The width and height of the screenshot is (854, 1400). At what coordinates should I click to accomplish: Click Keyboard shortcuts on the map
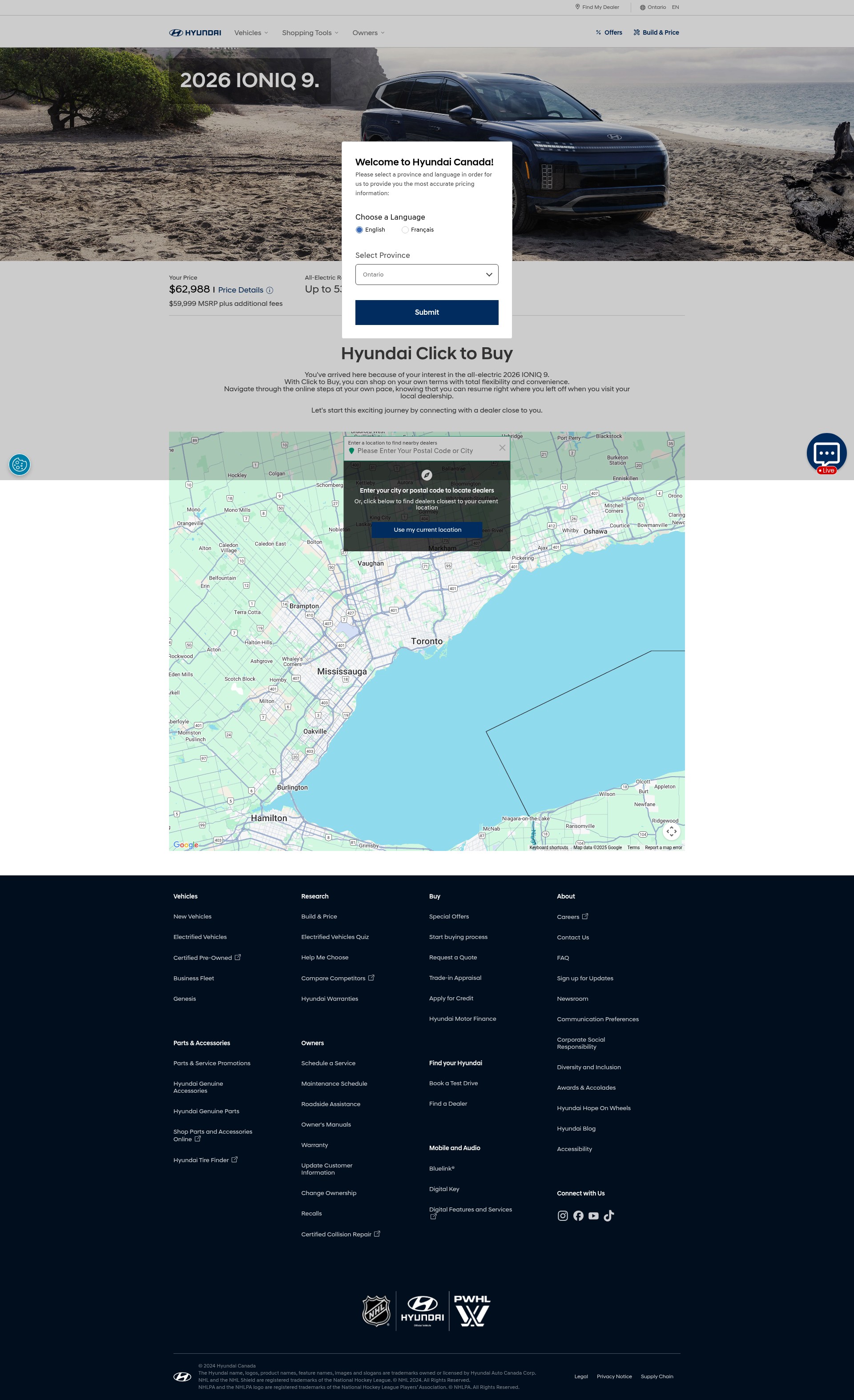point(549,847)
